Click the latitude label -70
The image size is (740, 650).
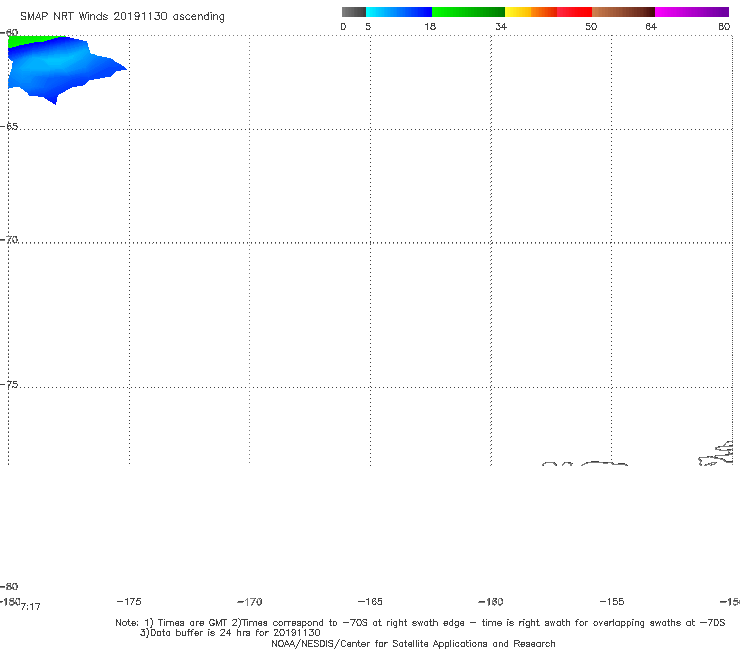[x=9, y=240]
